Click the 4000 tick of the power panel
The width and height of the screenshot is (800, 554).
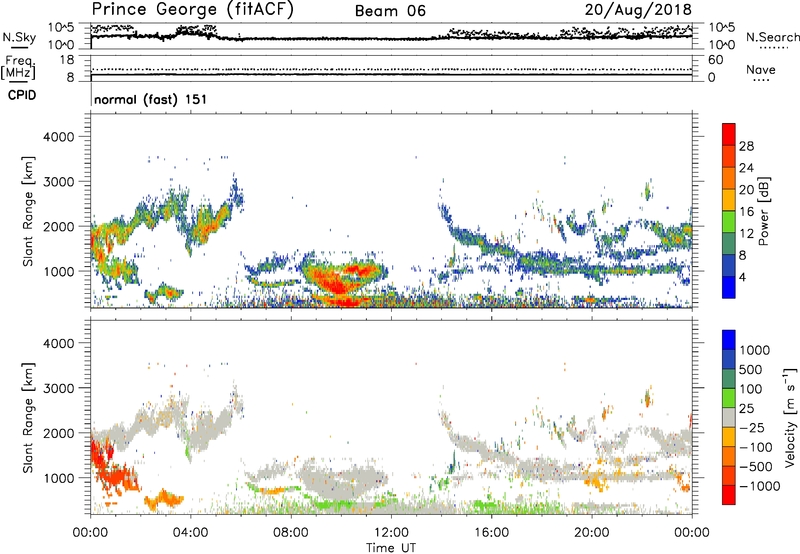(58, 137)
